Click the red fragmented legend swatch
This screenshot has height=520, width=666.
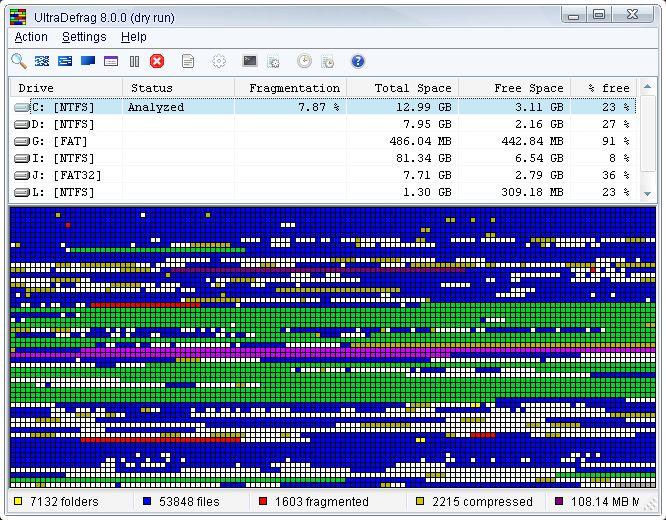click(x=263, y=501)
